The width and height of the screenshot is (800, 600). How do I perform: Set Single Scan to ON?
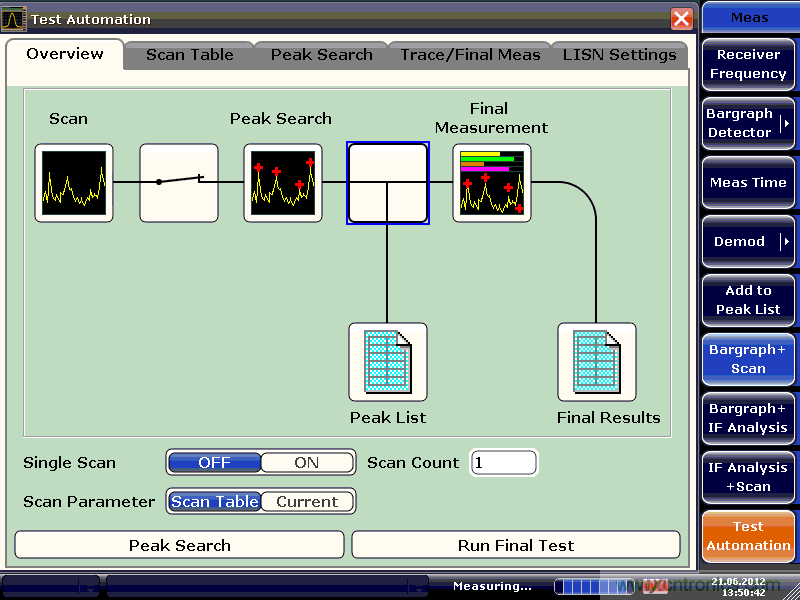[307, 463]
